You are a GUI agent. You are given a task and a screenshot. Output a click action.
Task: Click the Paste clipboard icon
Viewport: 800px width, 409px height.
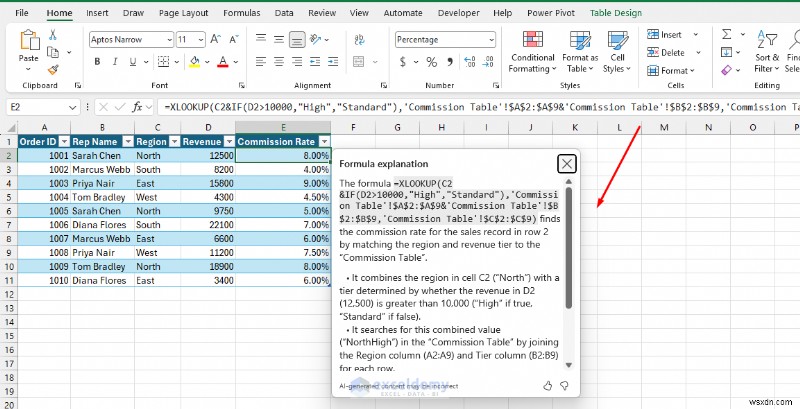pyautogui.click(x=29, y=41)
